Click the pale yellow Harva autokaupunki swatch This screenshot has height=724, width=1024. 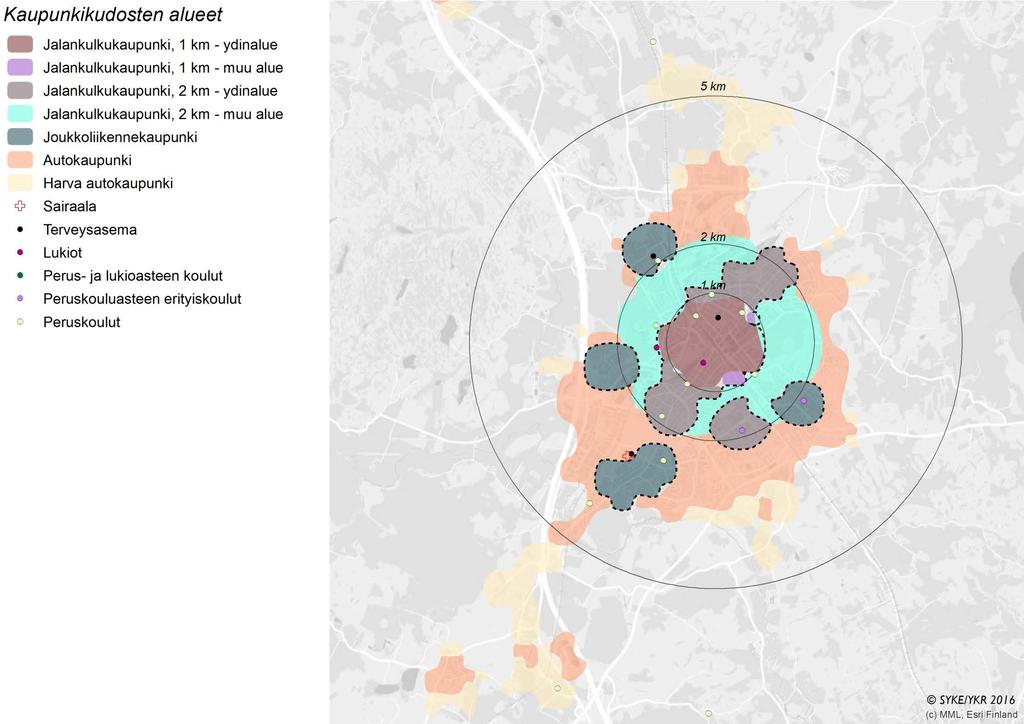tap(20, 183)
